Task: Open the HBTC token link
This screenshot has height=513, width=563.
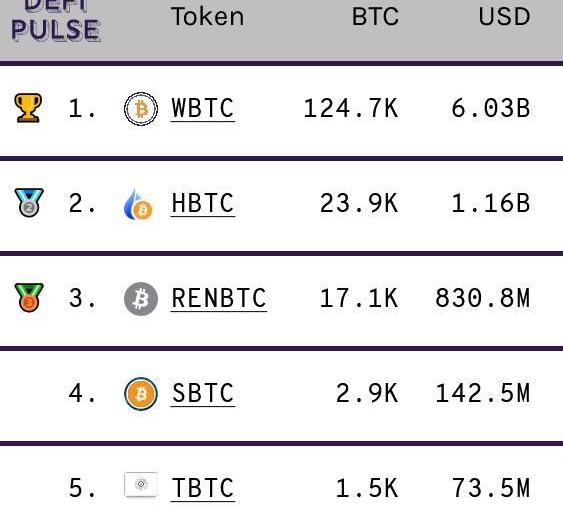Action: [x=203, y=204]
